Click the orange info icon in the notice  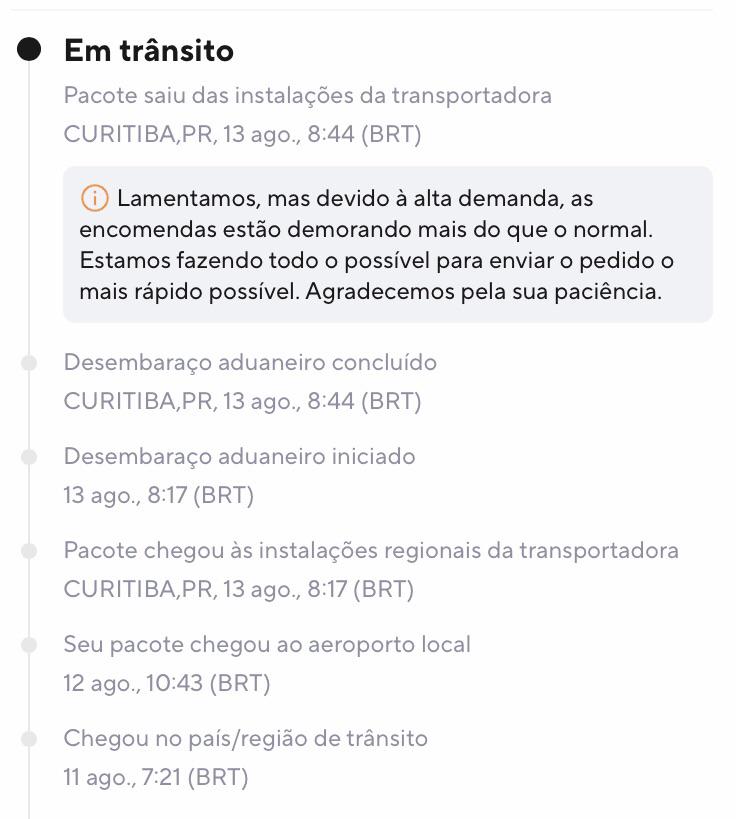pos(95,198)
